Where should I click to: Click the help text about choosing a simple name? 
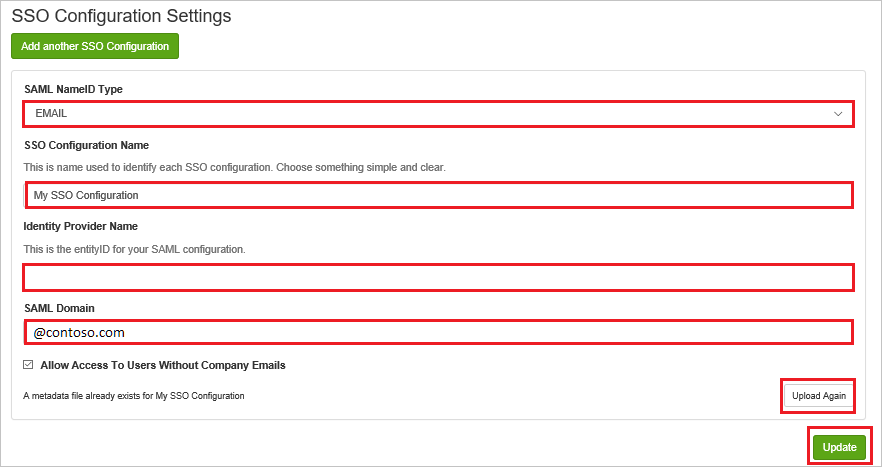coord(235,168)
